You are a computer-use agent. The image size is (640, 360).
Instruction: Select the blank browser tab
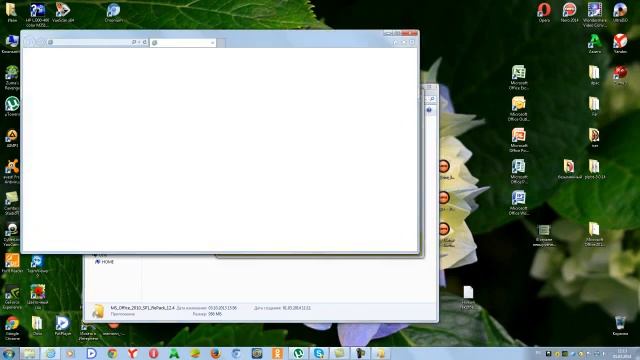coord(183,42)
